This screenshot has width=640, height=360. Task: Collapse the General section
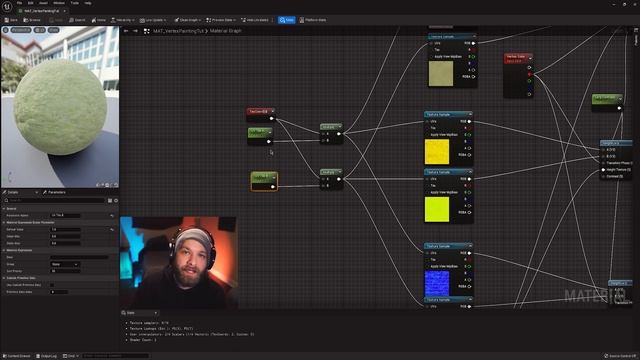click(4, 209)
